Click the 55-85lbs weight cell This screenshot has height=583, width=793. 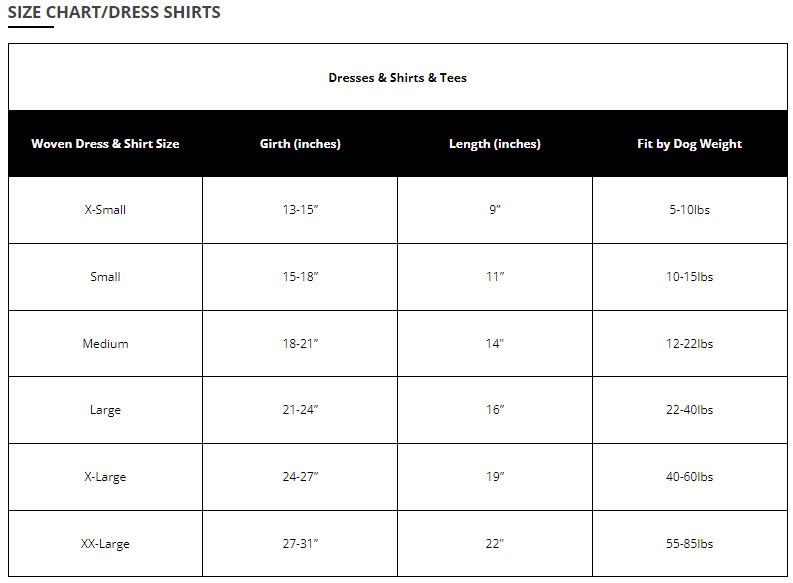[x=689, y=544]
